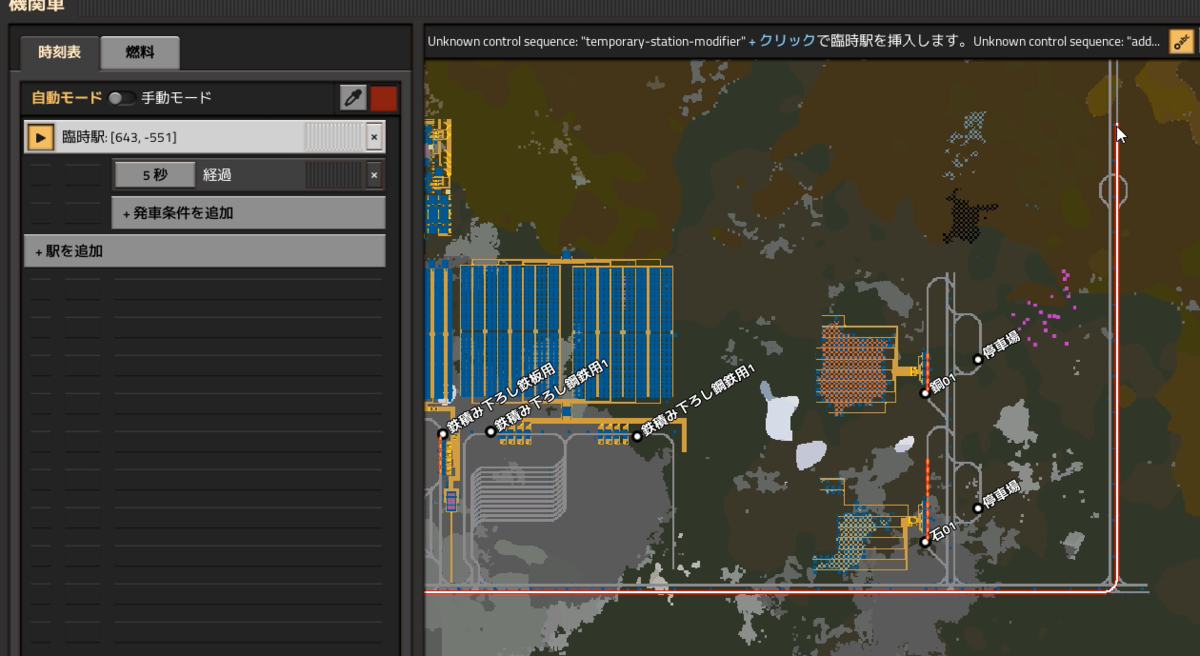Toggle the 自動モード / 手動モード switch

coord(122,98)
